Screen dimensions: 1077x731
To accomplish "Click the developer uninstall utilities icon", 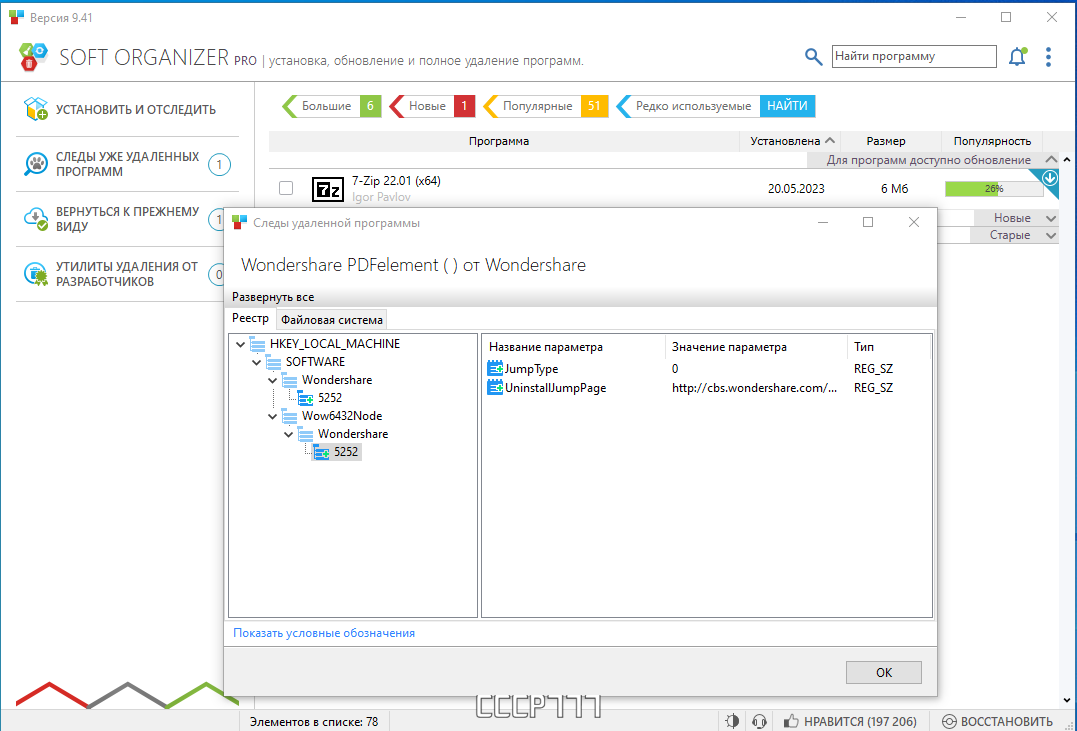I will 36,274.
